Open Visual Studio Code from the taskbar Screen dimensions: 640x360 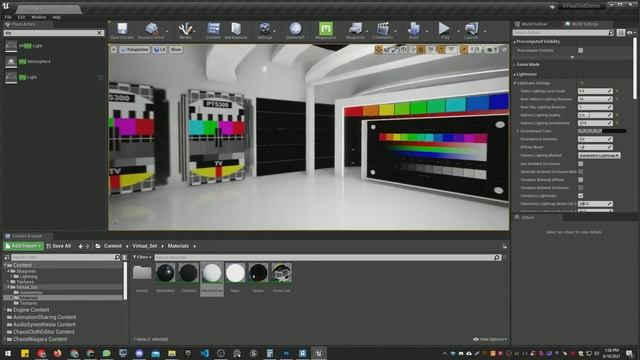click(204, 353)
